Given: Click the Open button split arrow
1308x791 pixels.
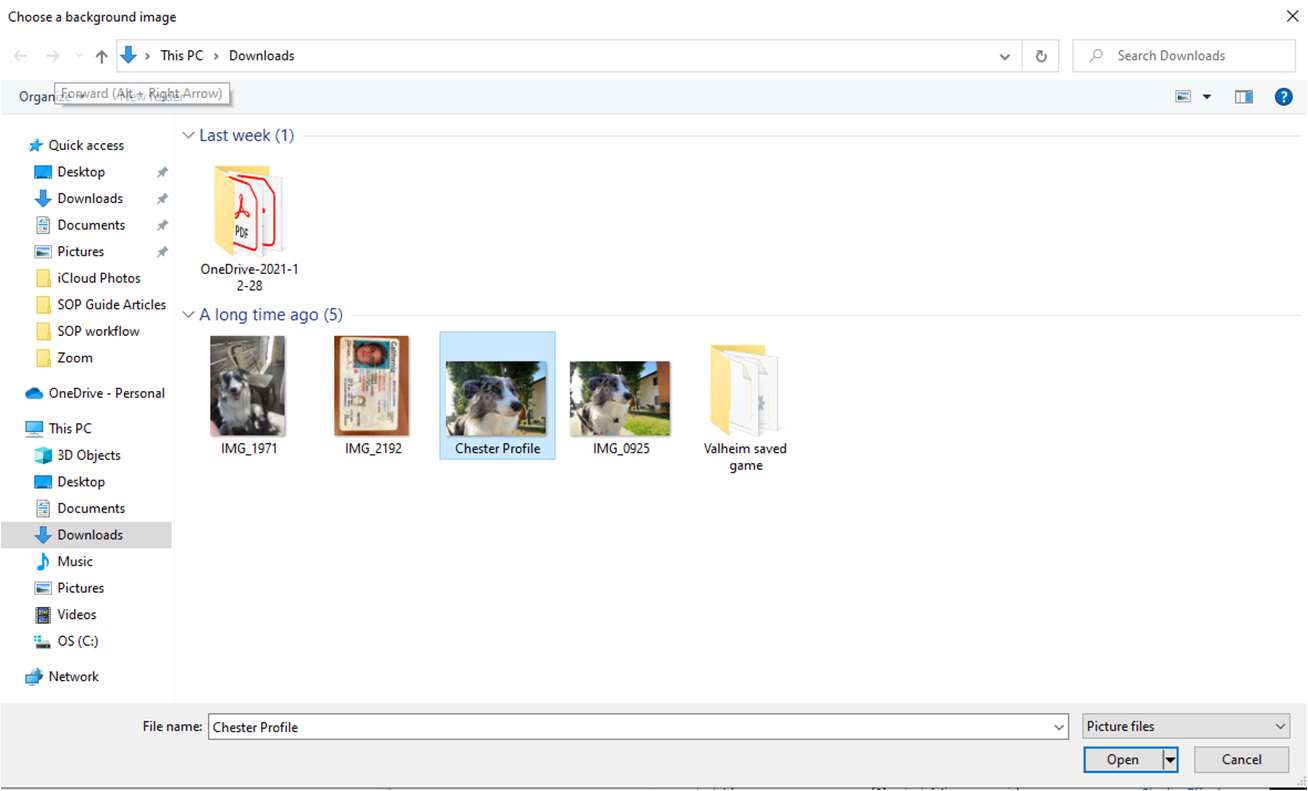Looking at the screenshot, I should click(x=1170, y=760).
